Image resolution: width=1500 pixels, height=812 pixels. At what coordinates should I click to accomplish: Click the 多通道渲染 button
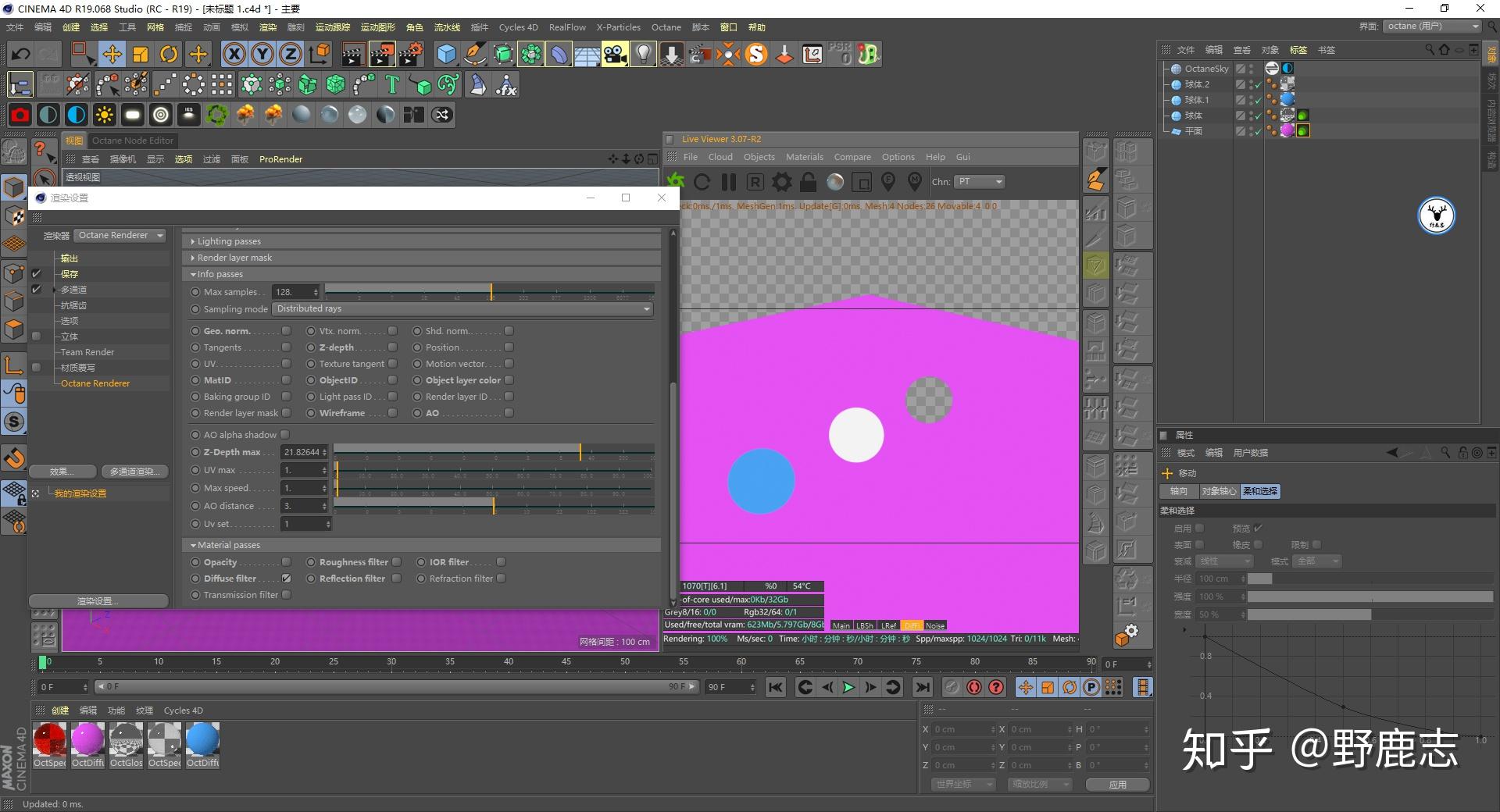134,472
